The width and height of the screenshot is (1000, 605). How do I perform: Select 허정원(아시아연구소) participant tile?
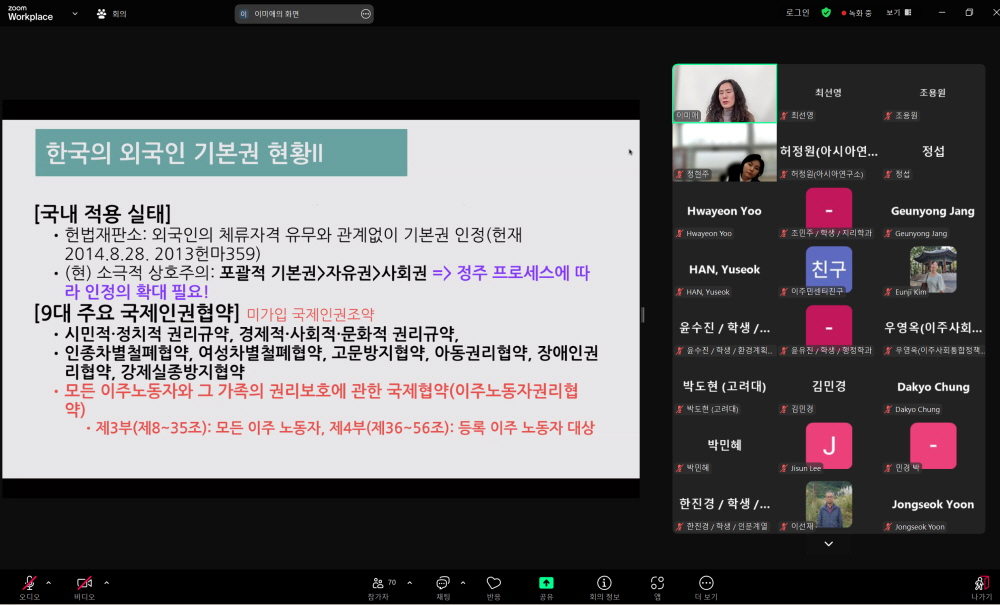pos(828,152)
